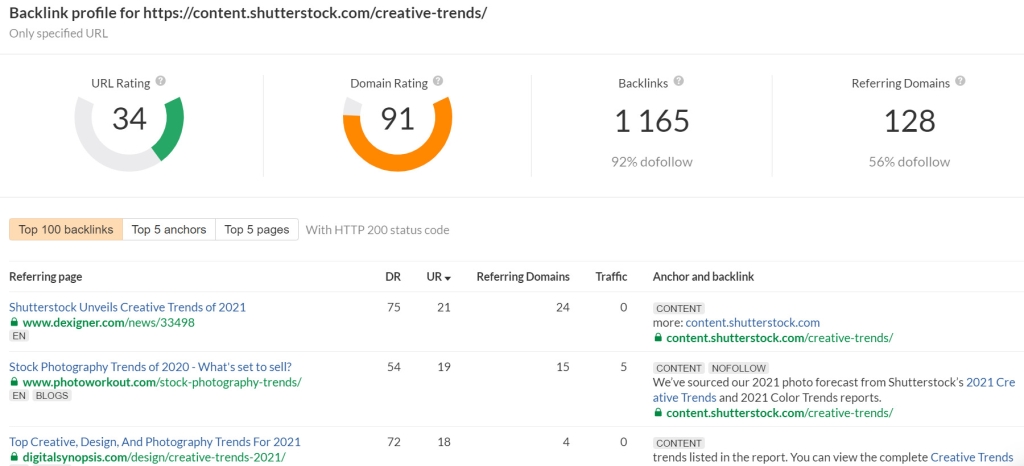Click lock icon beside www.photoworkout.com URL

[x=14, y=382]
